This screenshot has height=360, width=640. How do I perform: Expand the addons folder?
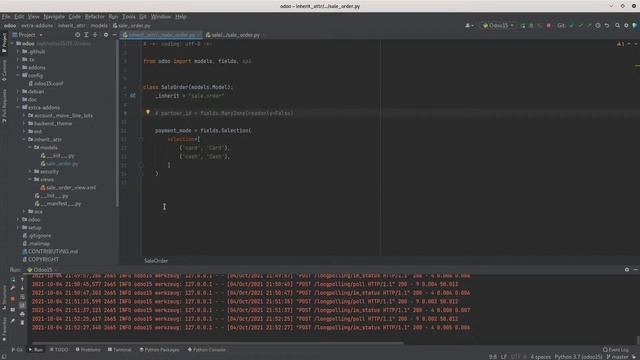click(18, 68)
